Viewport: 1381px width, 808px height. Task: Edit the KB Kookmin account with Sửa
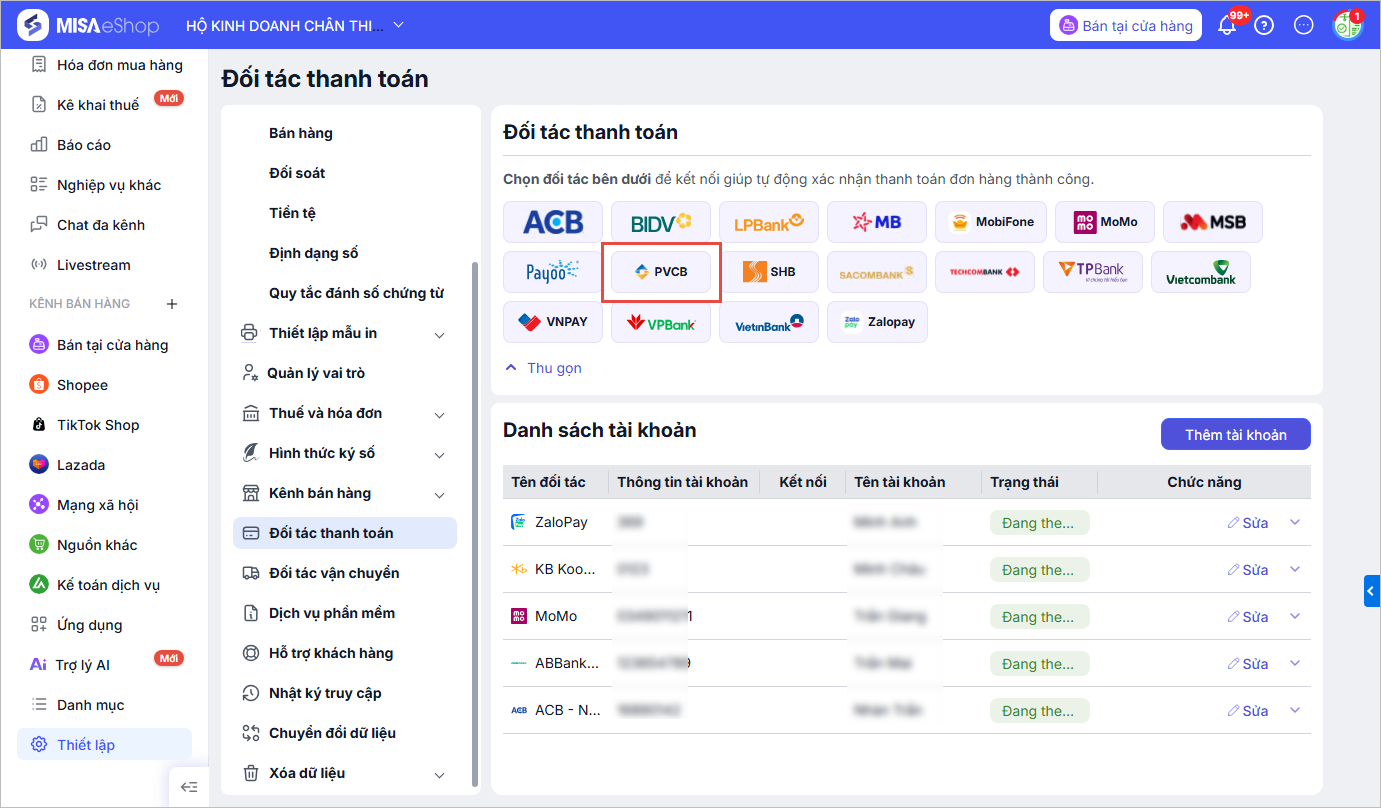pos(1247,570)
